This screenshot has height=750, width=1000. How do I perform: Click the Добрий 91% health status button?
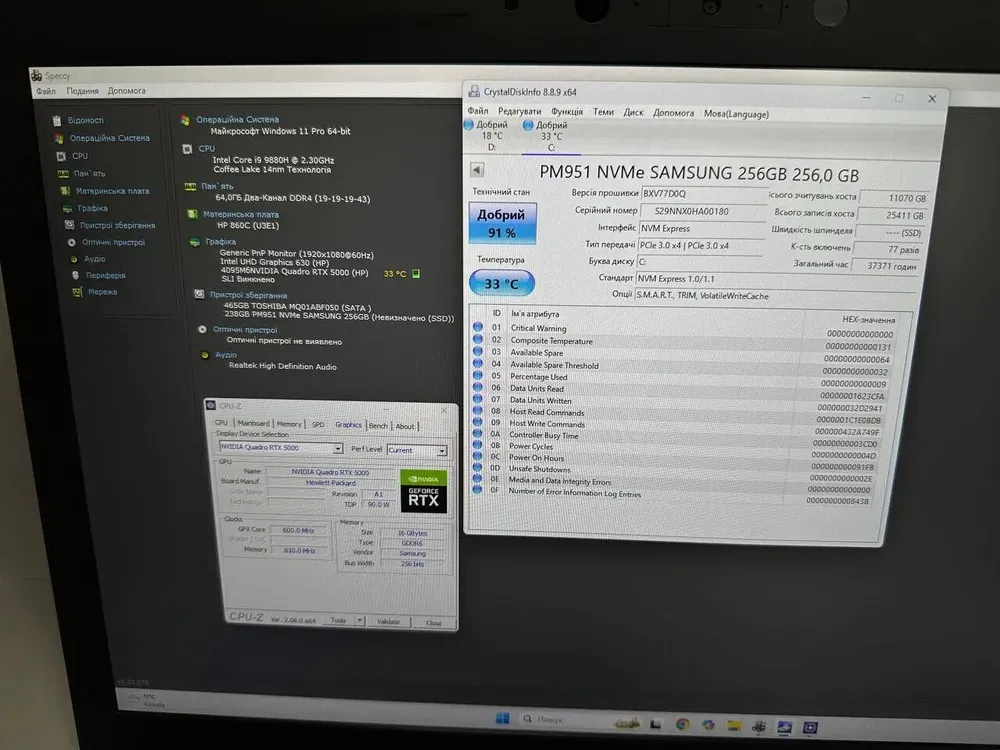[x=502, y=224]
